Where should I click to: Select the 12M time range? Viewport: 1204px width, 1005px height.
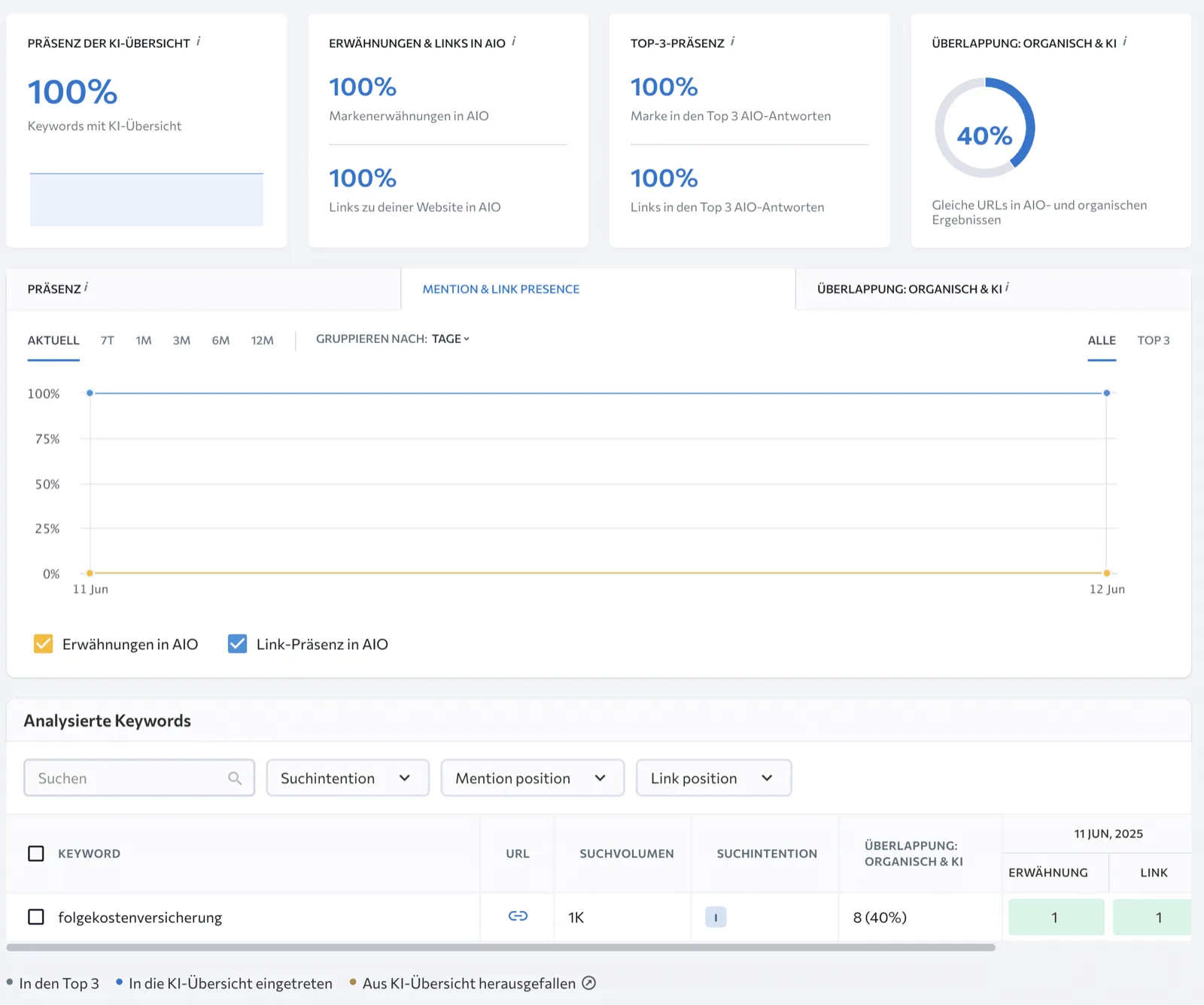(x=263, y=341)
